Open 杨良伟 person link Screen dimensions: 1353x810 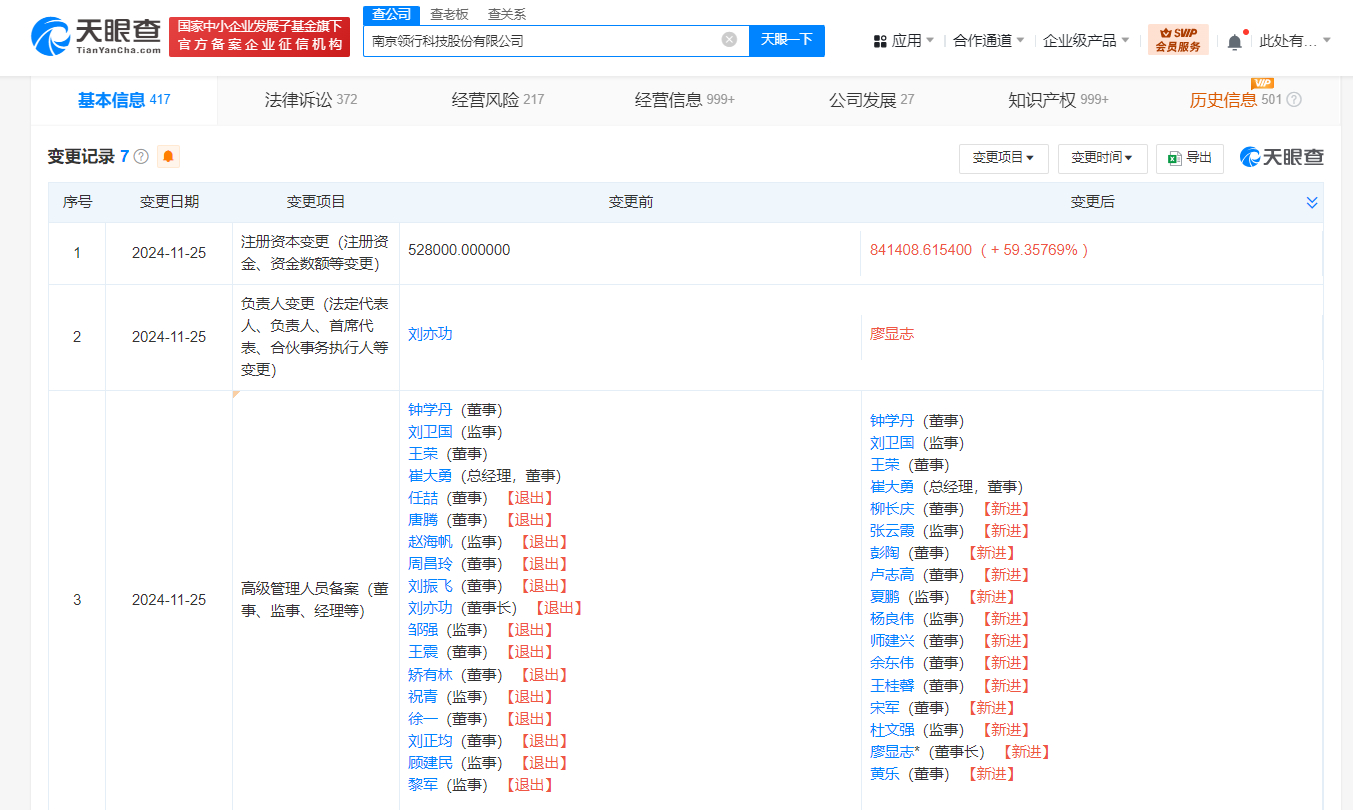click(892, 618)
